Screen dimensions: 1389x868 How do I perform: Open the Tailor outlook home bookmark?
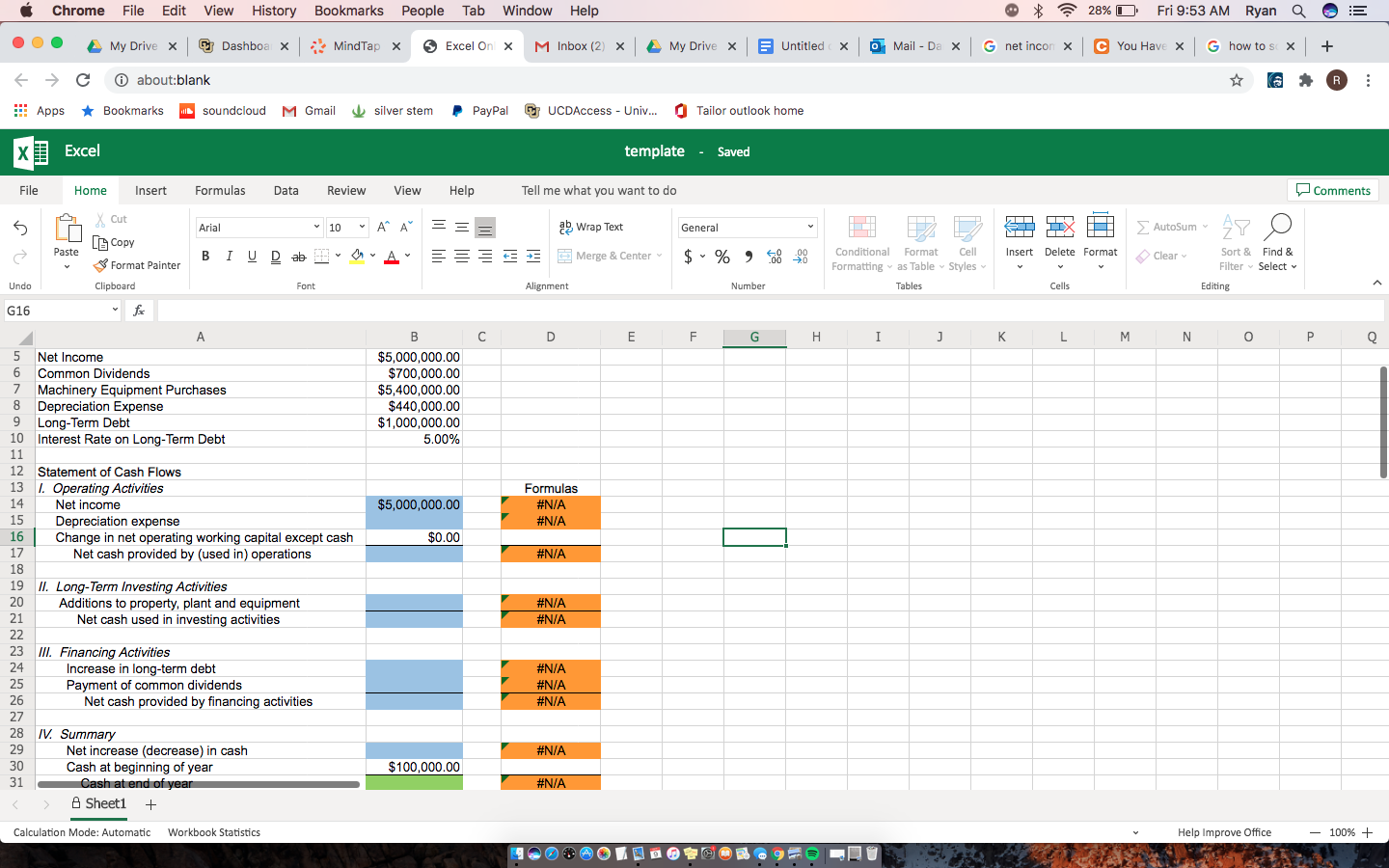pyautogui.click(x=739, y=111)
